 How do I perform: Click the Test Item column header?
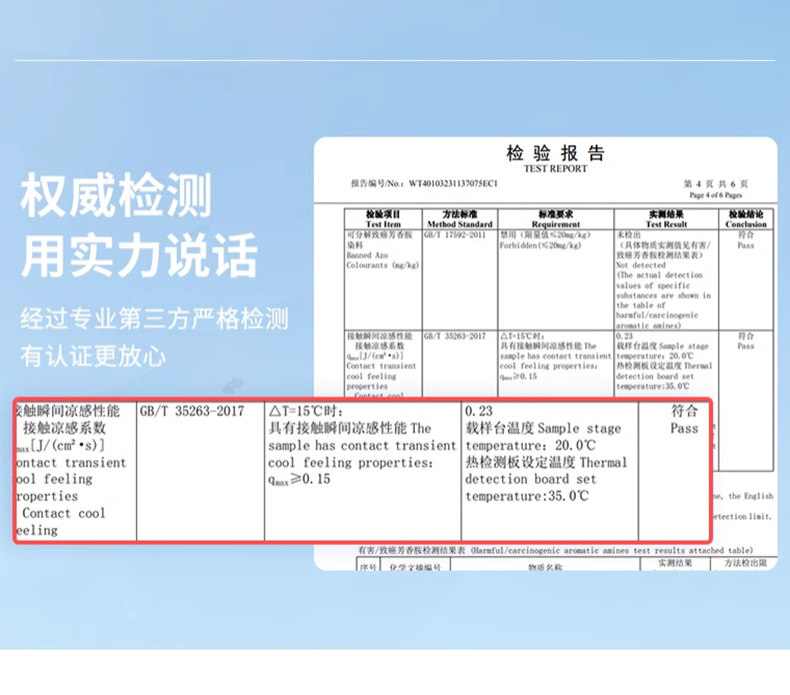pyautogui.click(x=382, y=219)
